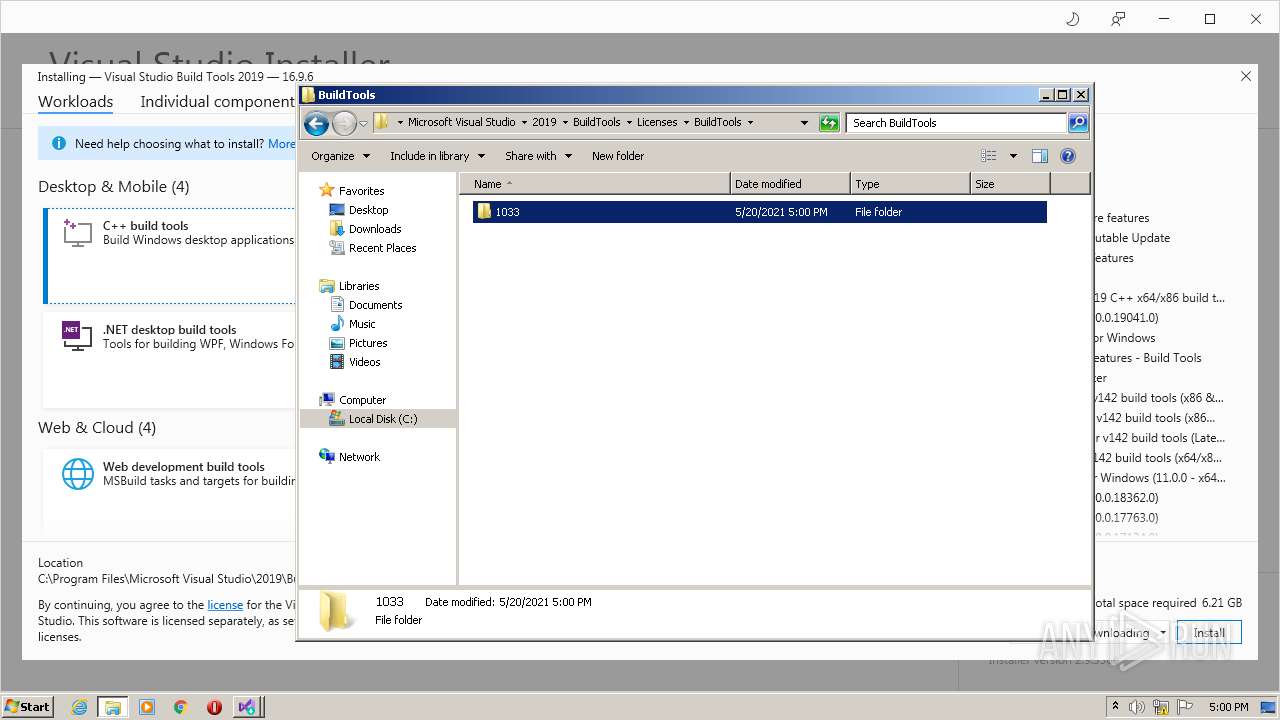
Task: Open recent locations dropdown next to forward arrow
Action: click(363, 123)
